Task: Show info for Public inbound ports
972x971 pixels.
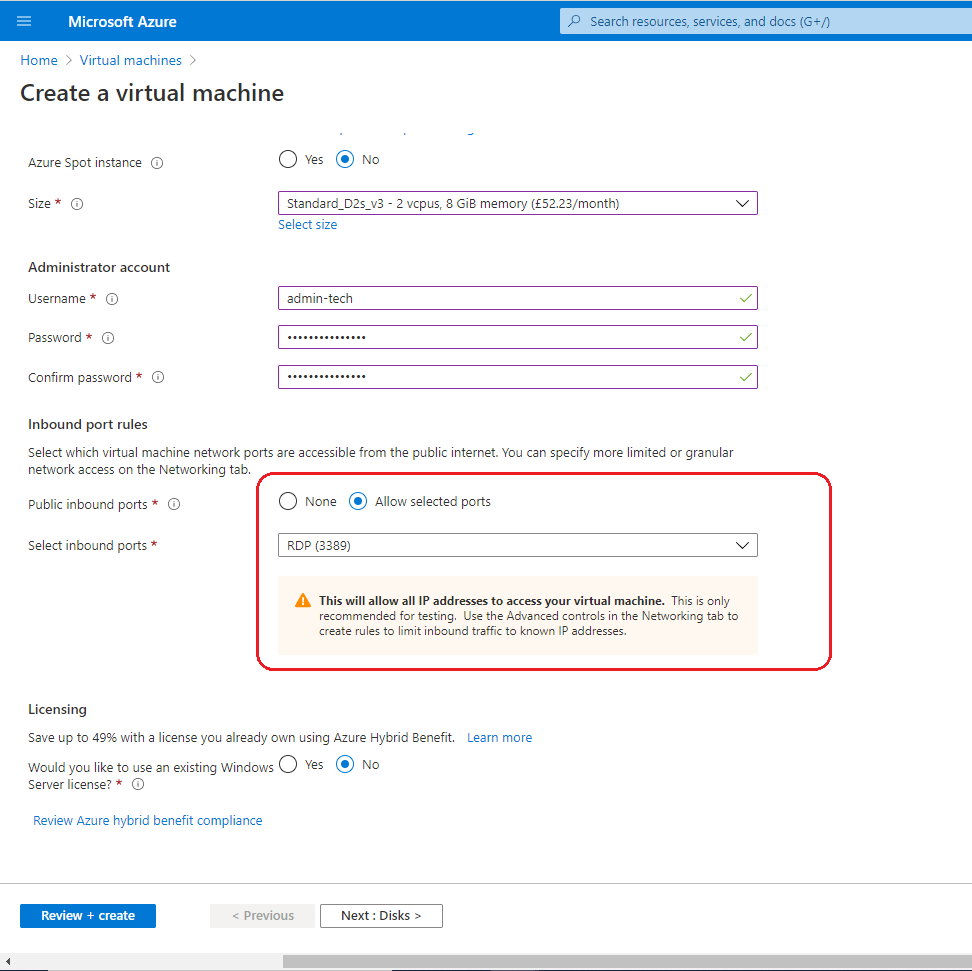Action: [174, 504]
